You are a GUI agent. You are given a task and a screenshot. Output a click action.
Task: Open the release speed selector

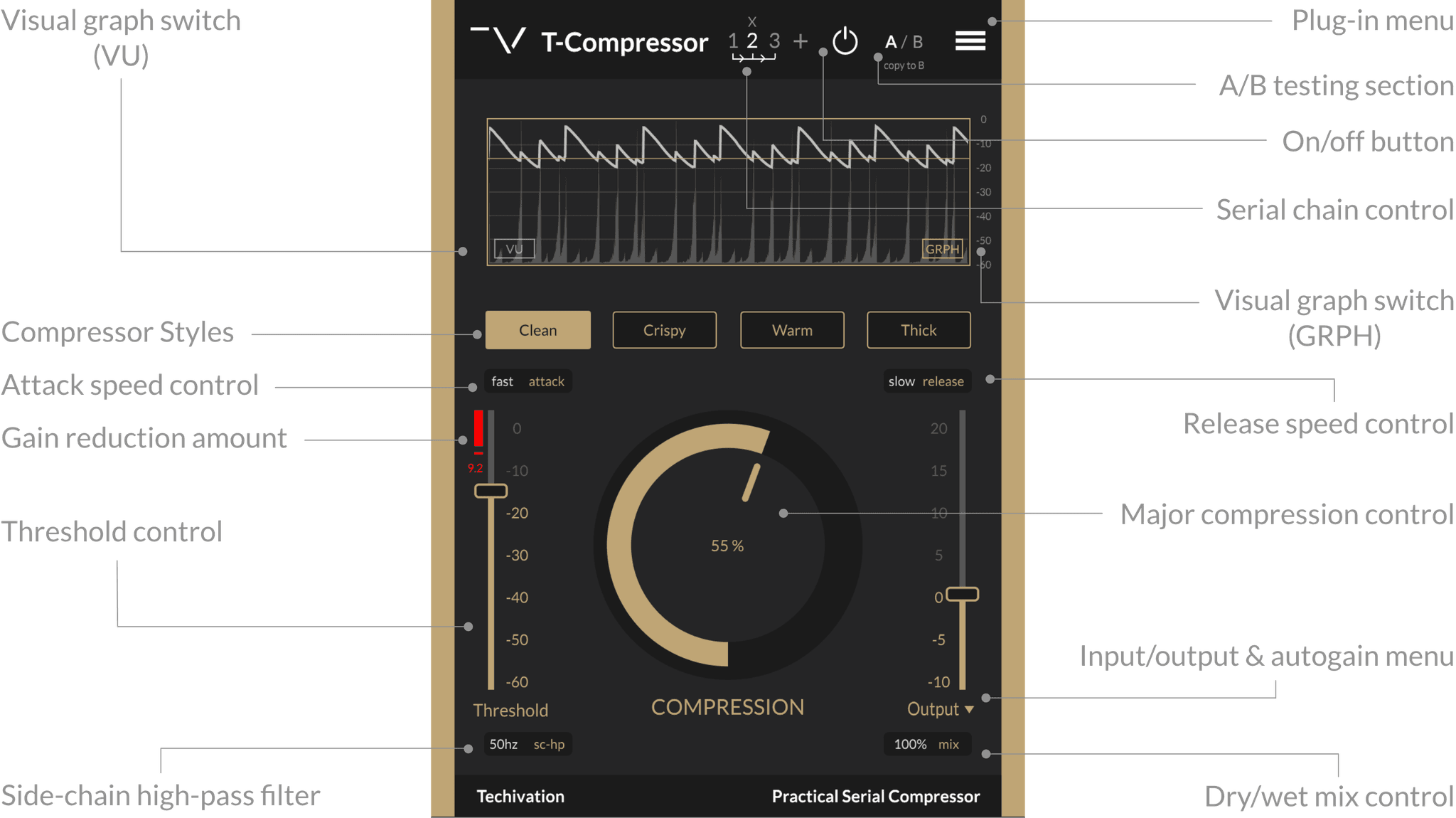click(926, 381)
